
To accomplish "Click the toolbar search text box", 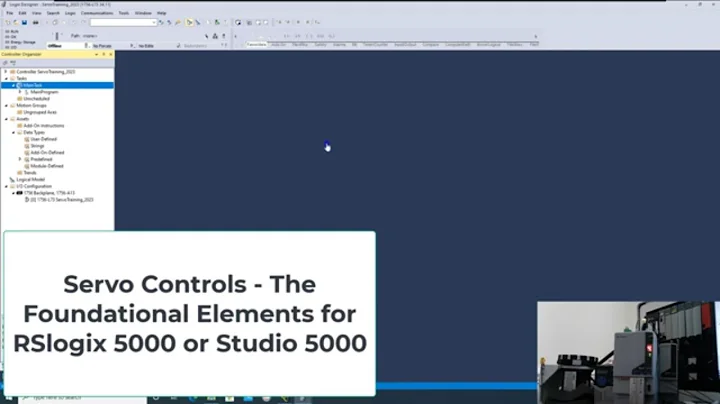I will tap(121, 22).
